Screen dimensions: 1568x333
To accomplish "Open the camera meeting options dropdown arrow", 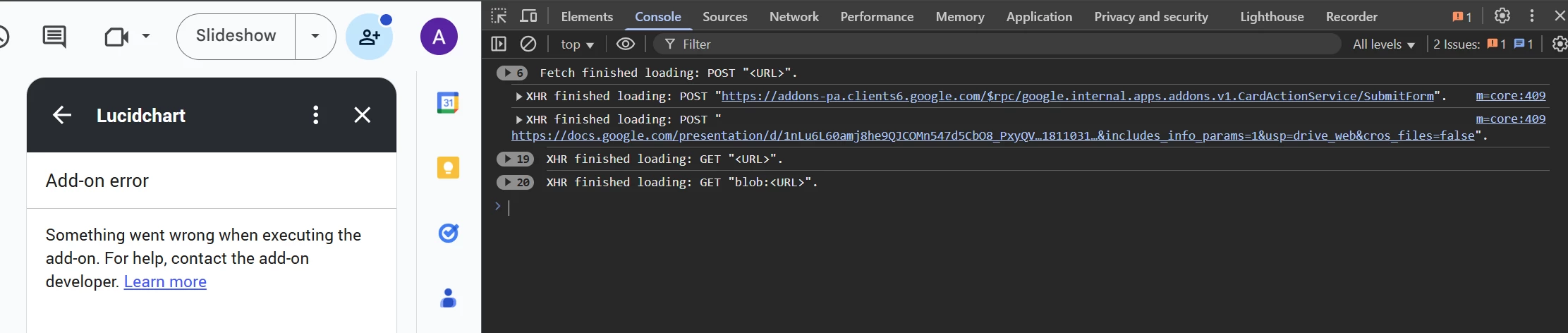I will (x=146, y=36).
